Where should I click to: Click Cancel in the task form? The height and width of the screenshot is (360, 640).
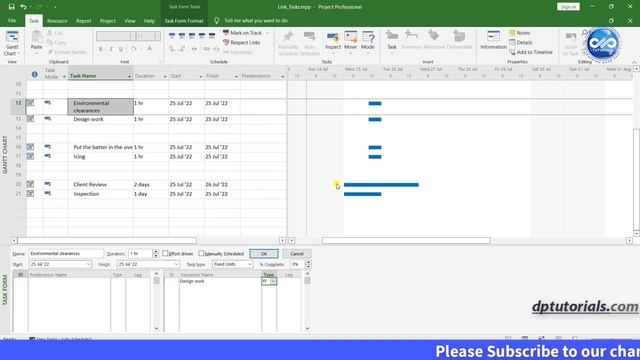(x=297, y=254)
